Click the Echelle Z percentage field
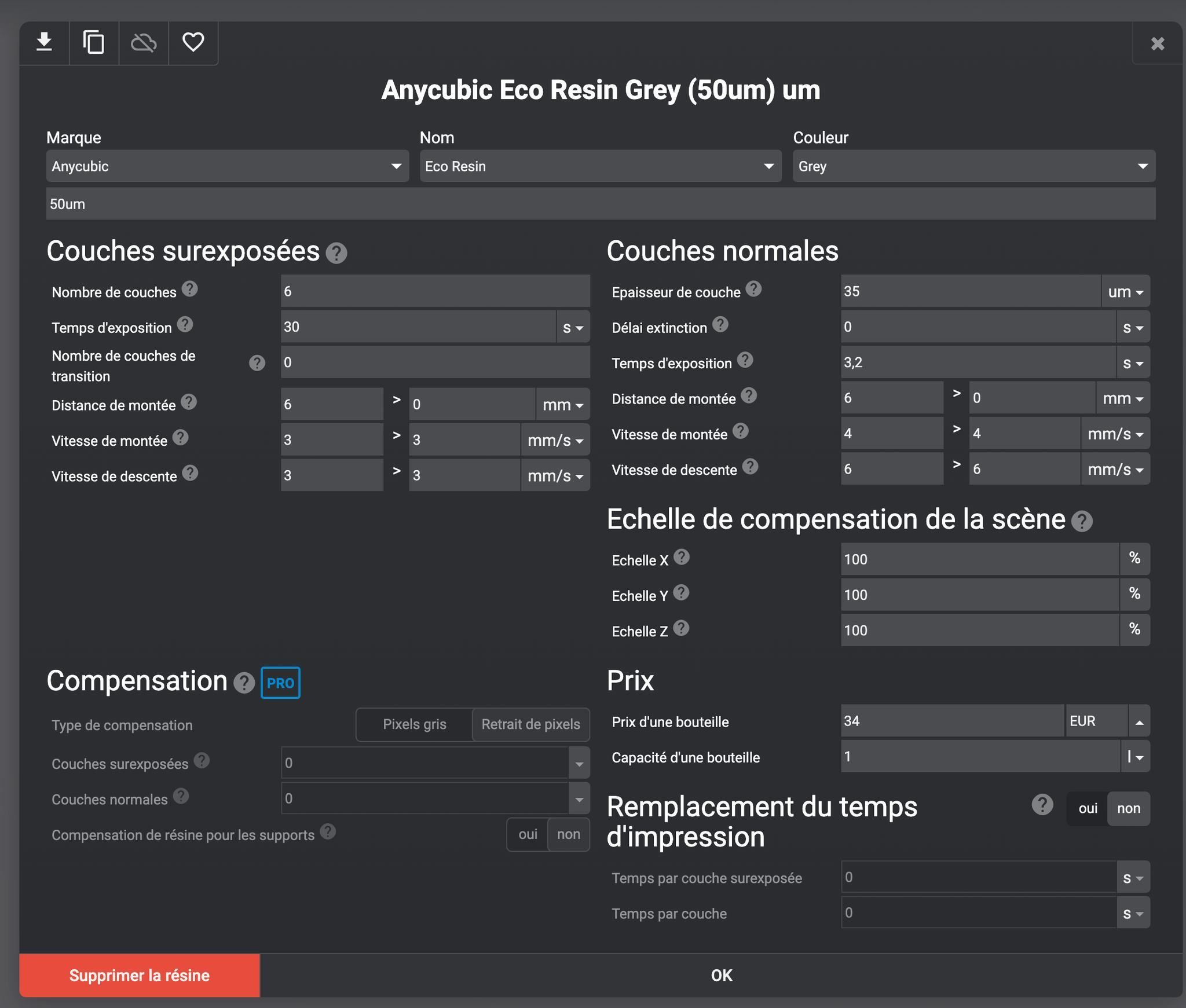 [x=980, y=631]
